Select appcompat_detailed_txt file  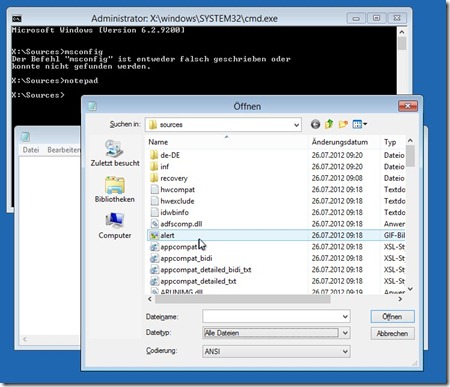[x=198, y=281]
